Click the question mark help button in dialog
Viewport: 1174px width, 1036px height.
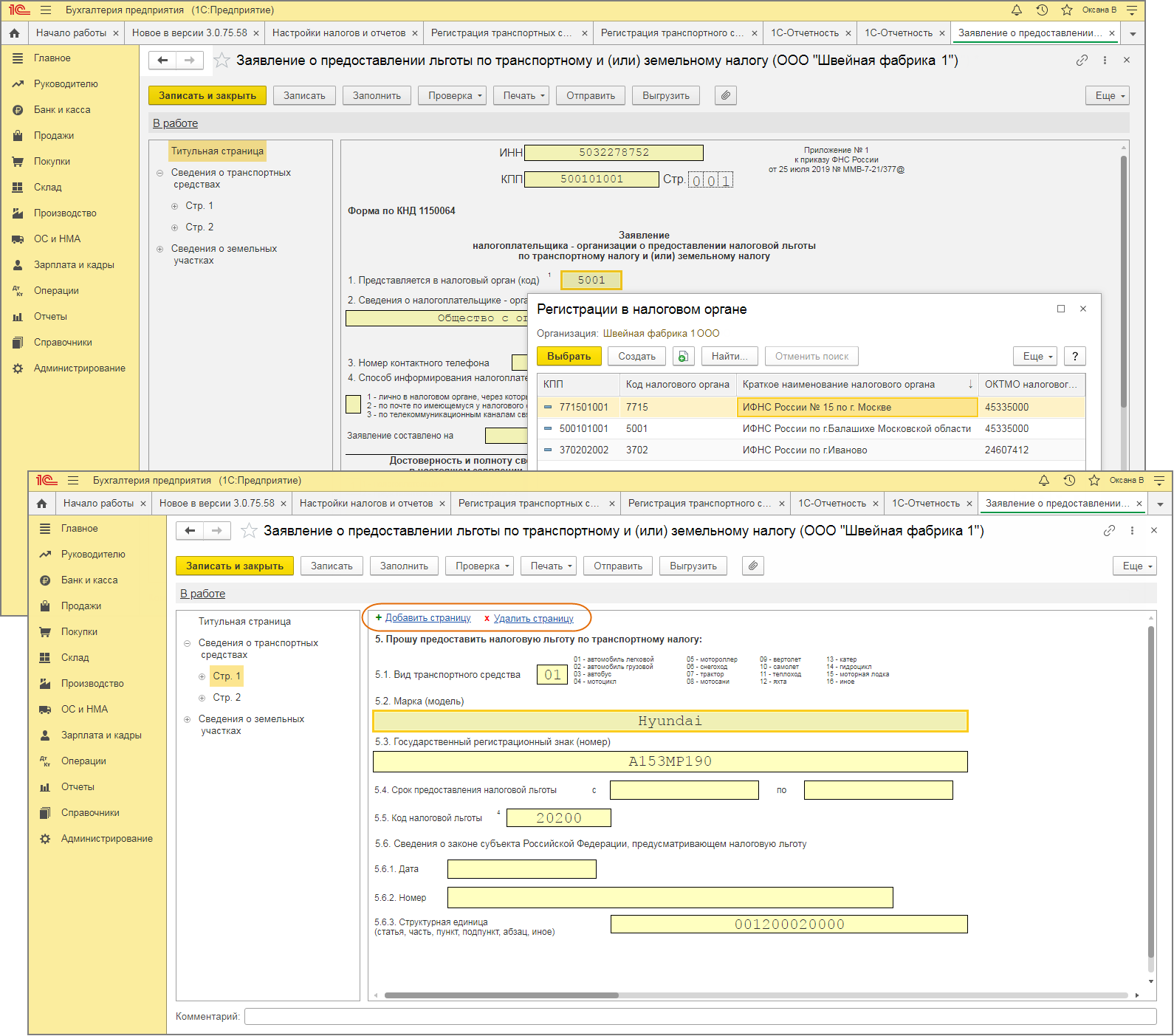1075,357
